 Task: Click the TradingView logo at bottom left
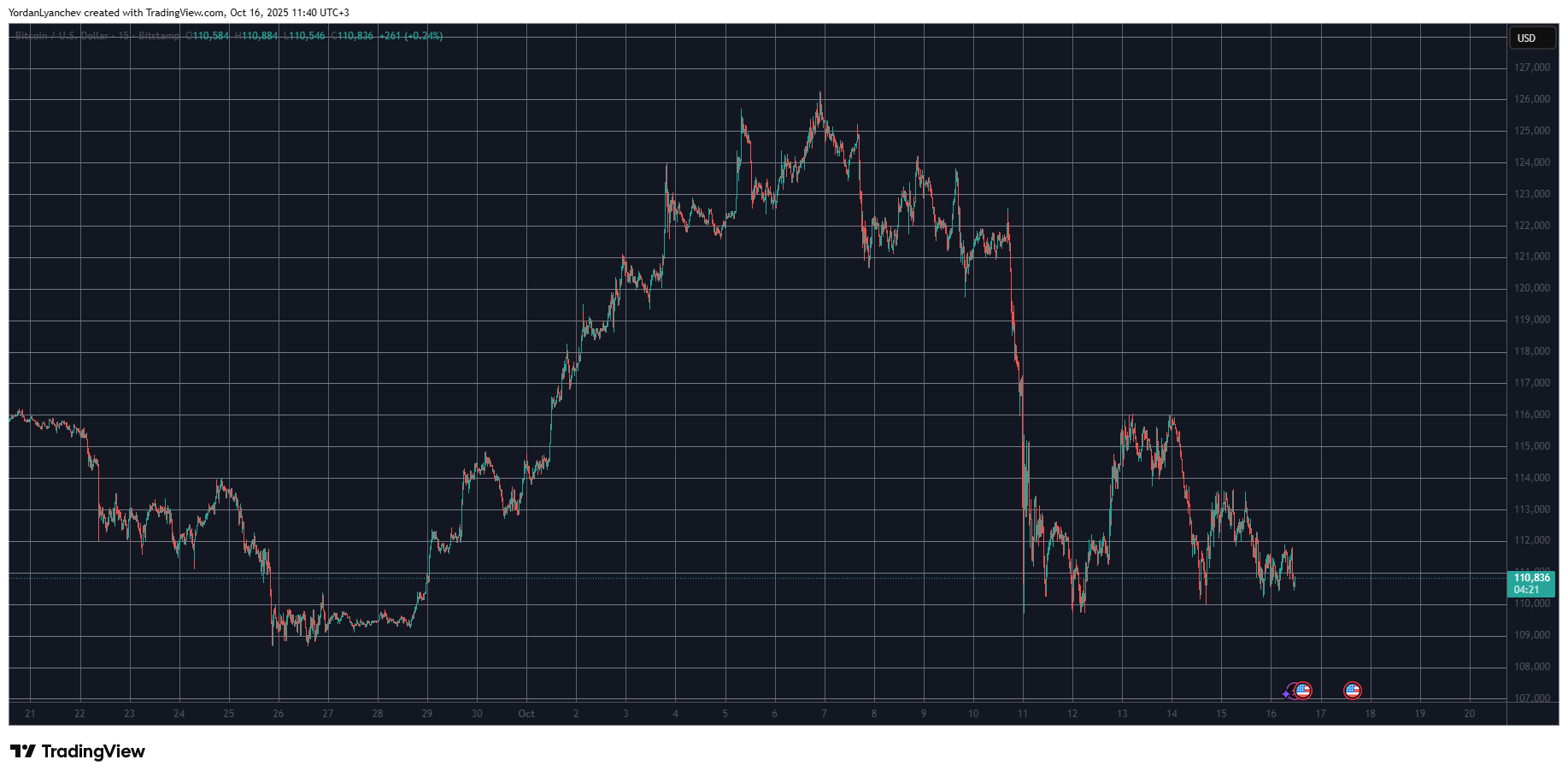[78, 751]
